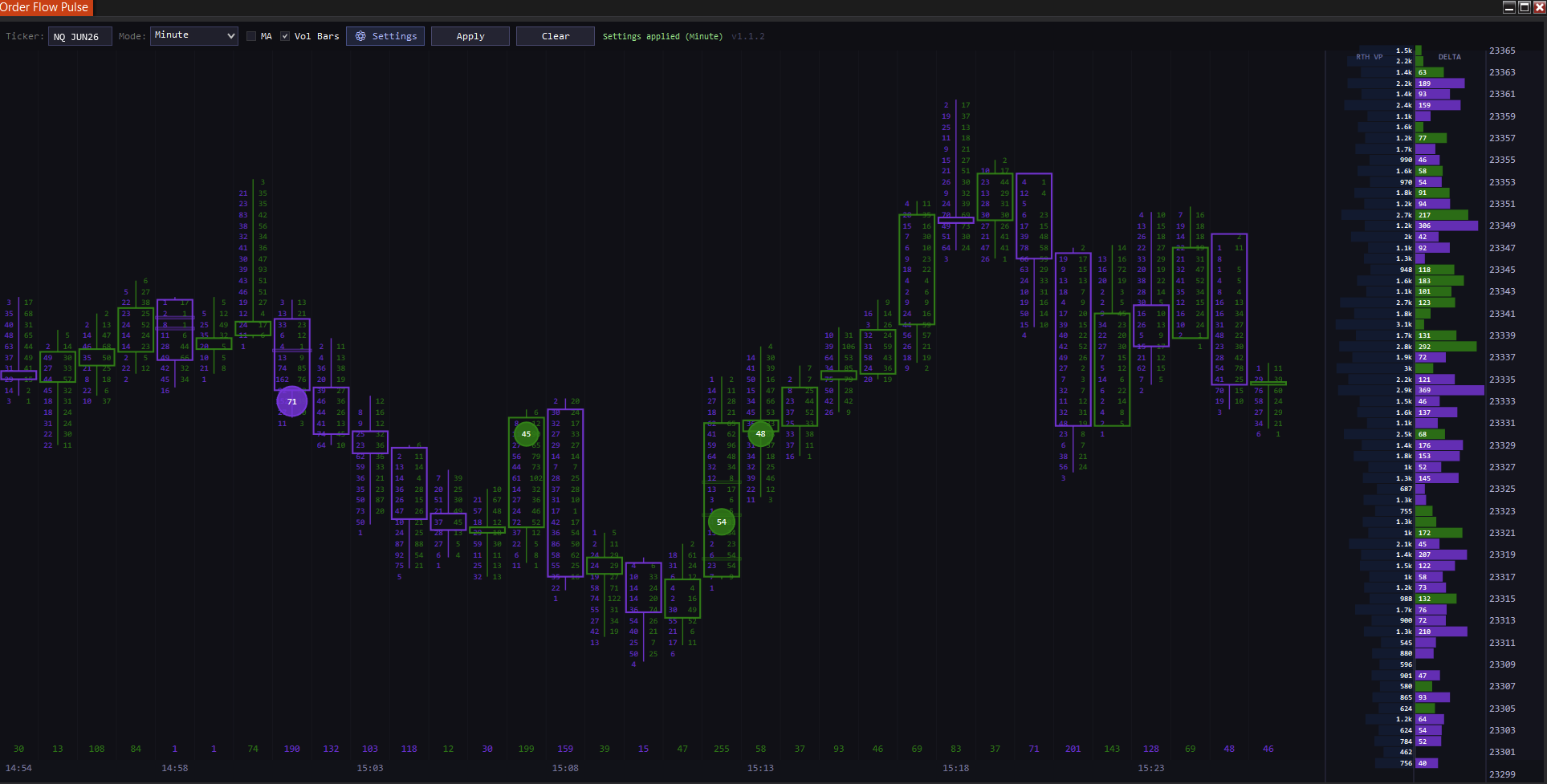Click the green 54 volume bubble
Screen dimensions: 1547x784
pos(721,522)
